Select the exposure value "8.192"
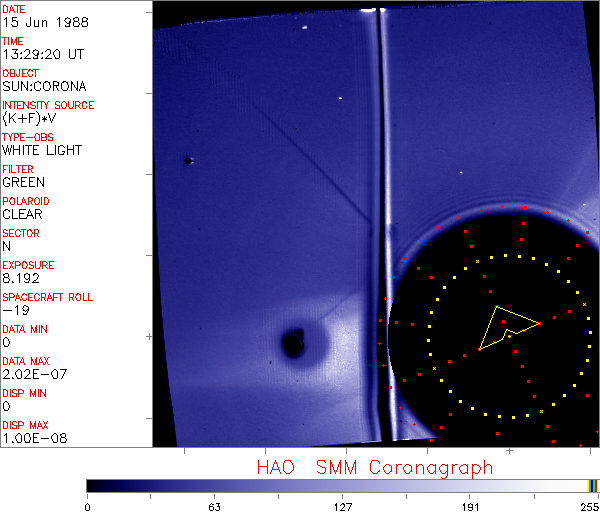Screen dimensions: 600x512 click(20, 278)
